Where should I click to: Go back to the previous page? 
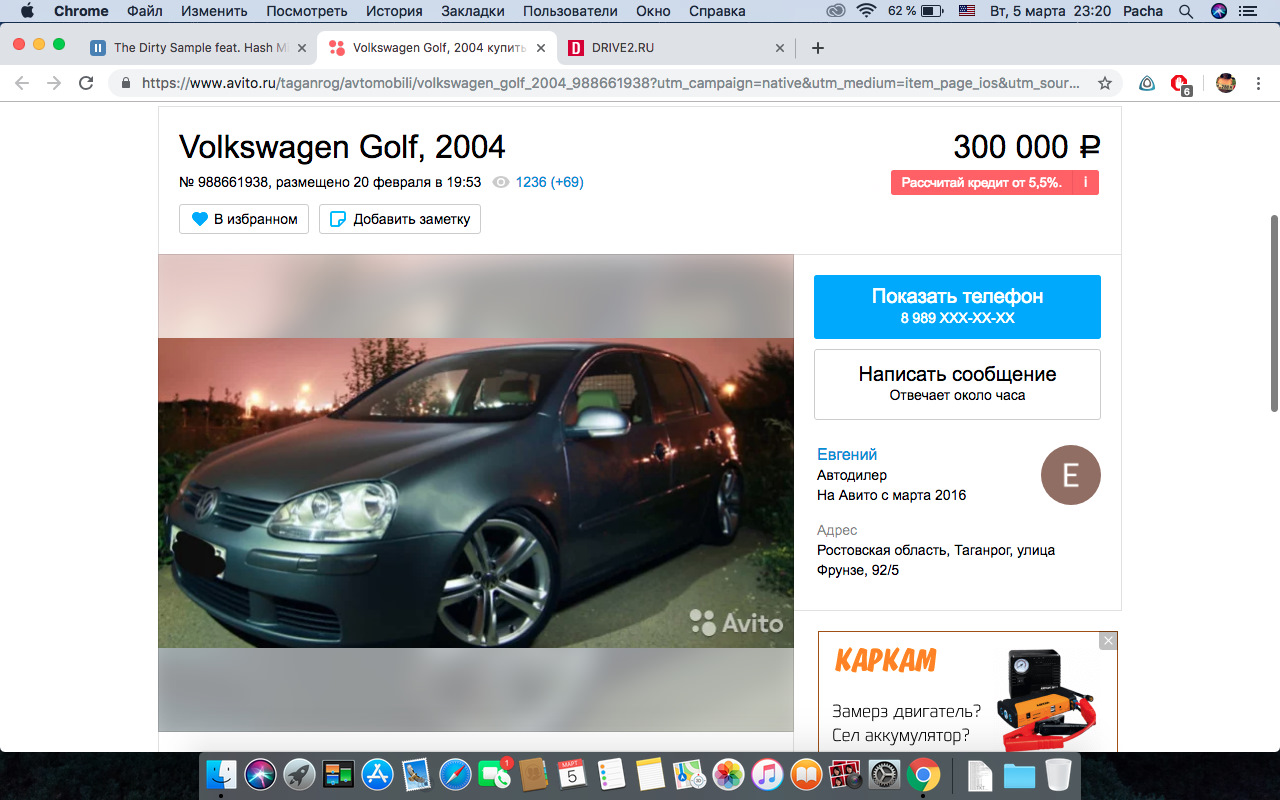point(22,84)
